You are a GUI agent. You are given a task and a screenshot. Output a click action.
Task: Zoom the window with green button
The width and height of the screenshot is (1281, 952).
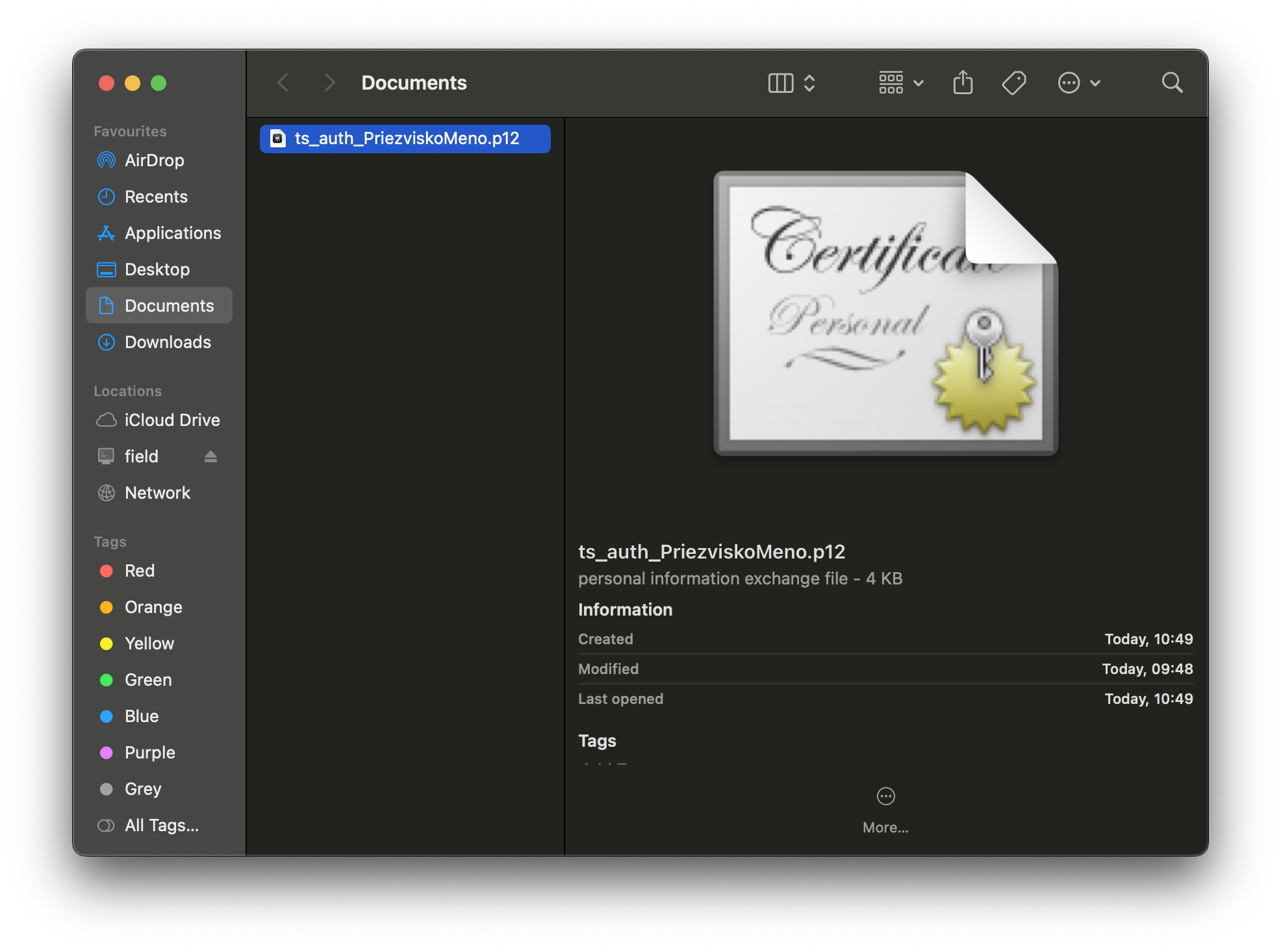click(x=159, y=83)
